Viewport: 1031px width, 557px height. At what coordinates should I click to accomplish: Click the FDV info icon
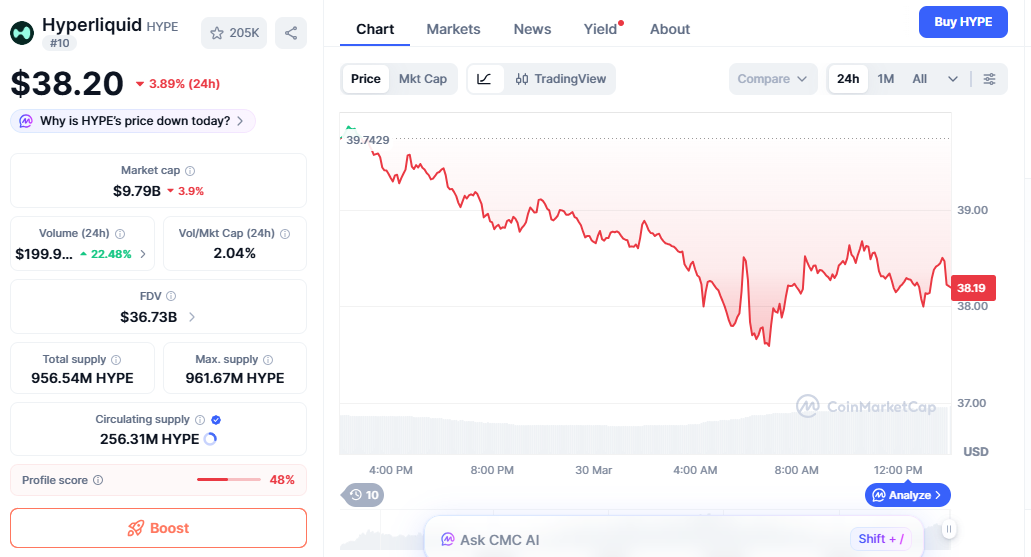tap(171, 297)
